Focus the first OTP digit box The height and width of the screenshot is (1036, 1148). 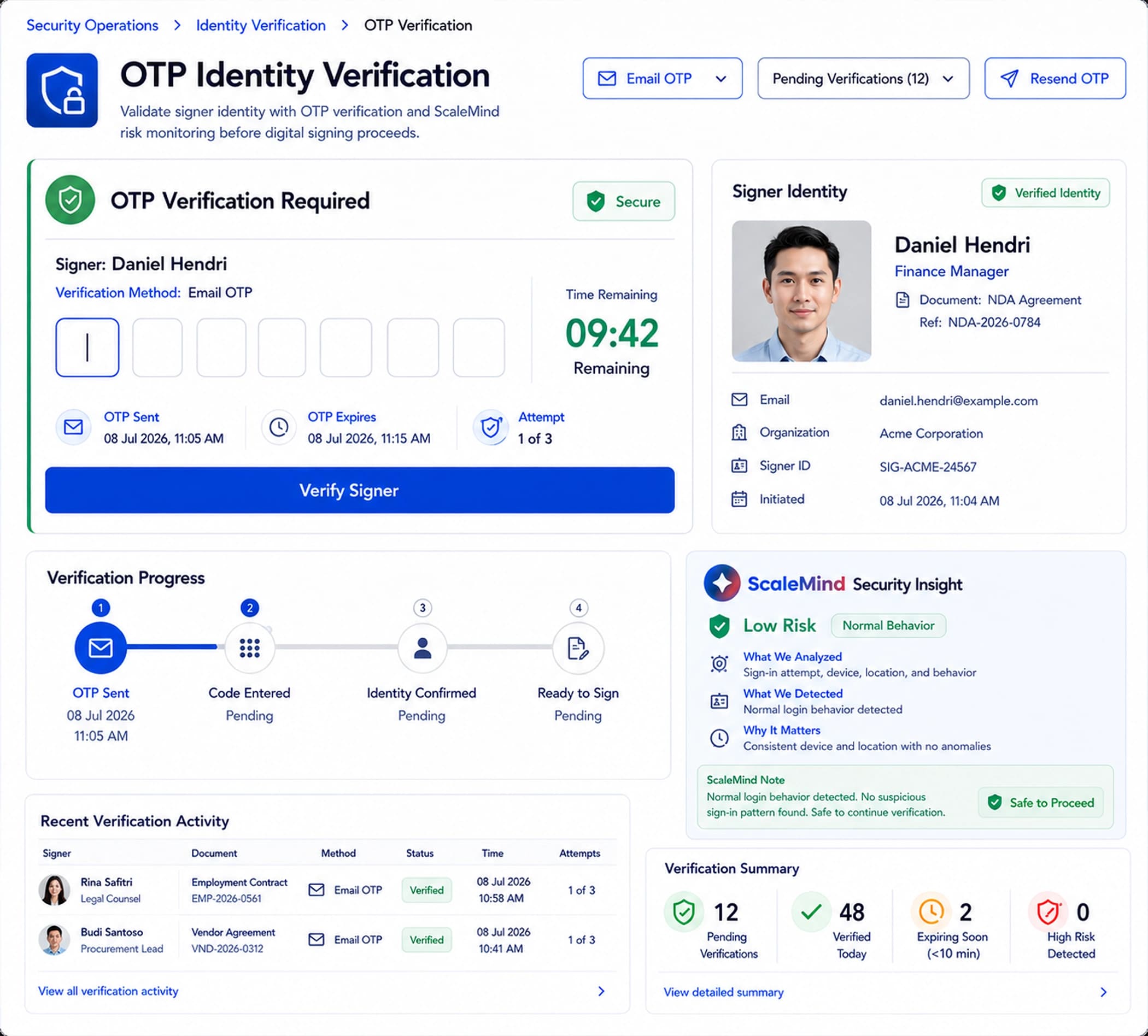[x=87, y=347]
